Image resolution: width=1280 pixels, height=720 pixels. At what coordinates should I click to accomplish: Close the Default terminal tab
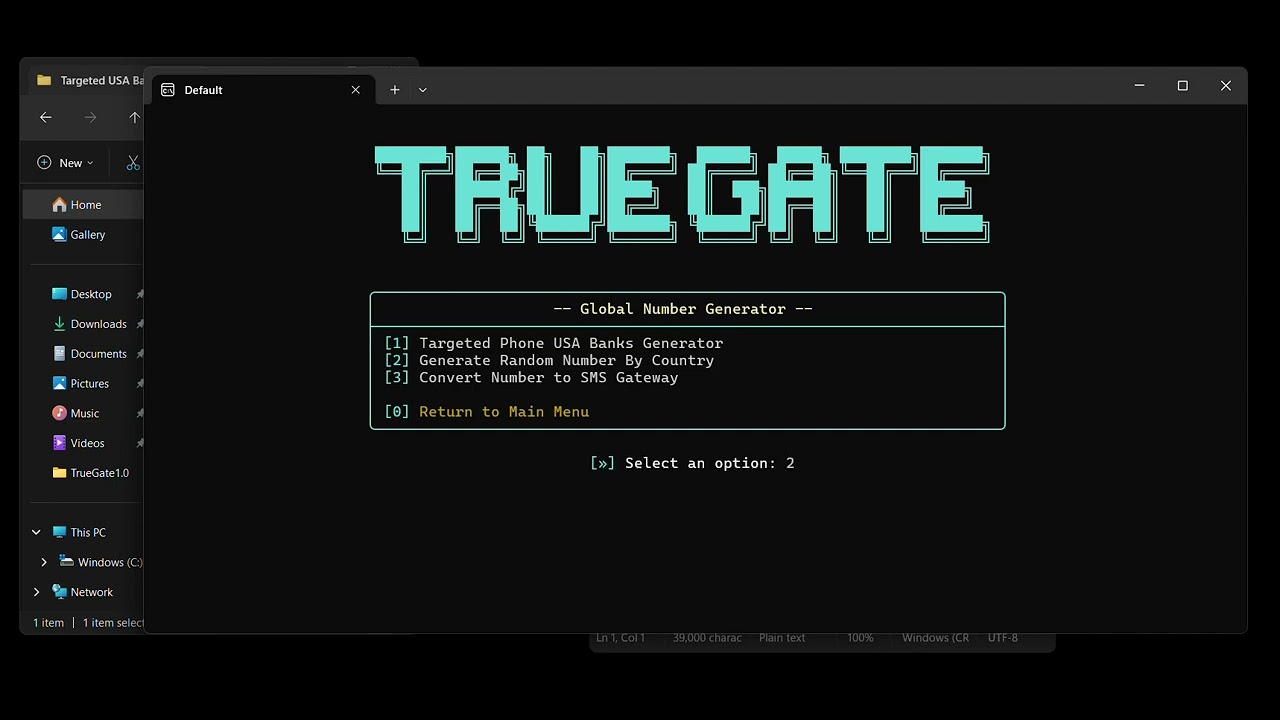click(355, 90)
